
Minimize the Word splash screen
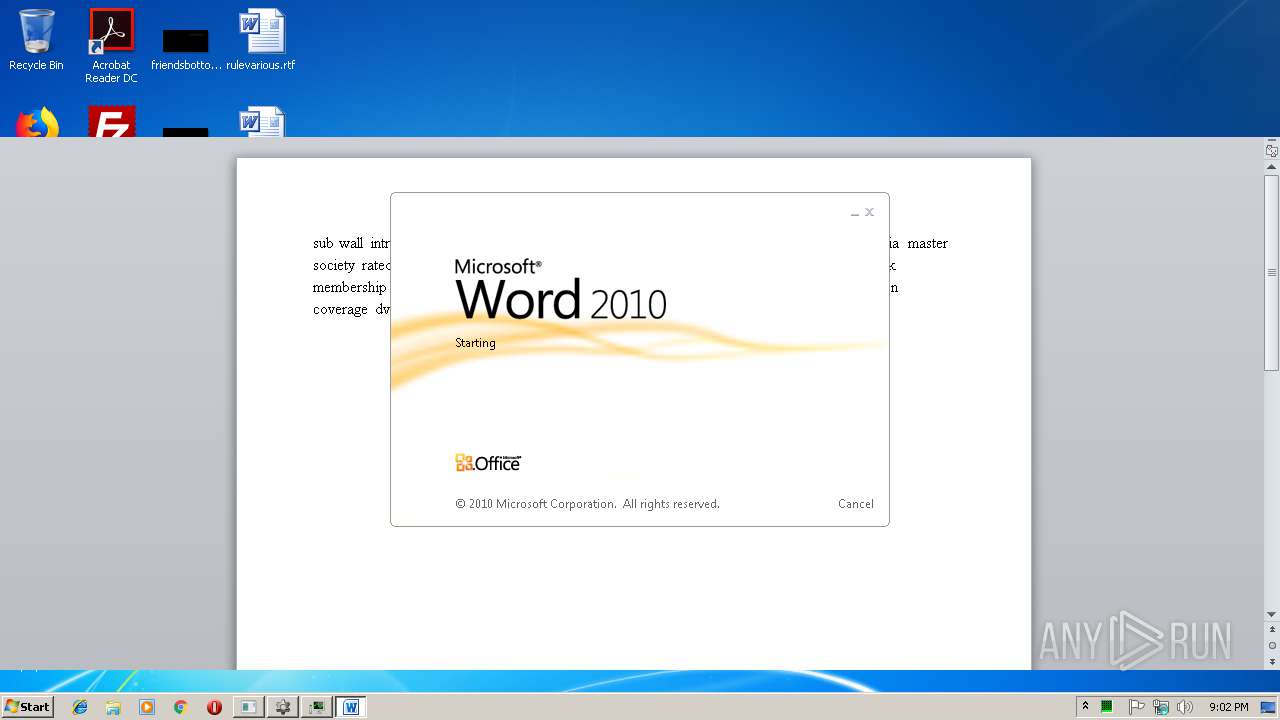tap(855, 213)
